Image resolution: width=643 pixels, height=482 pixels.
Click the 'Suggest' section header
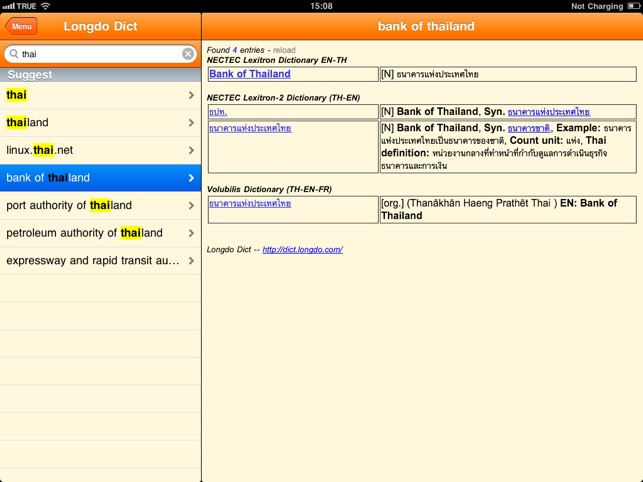[100, 75]
